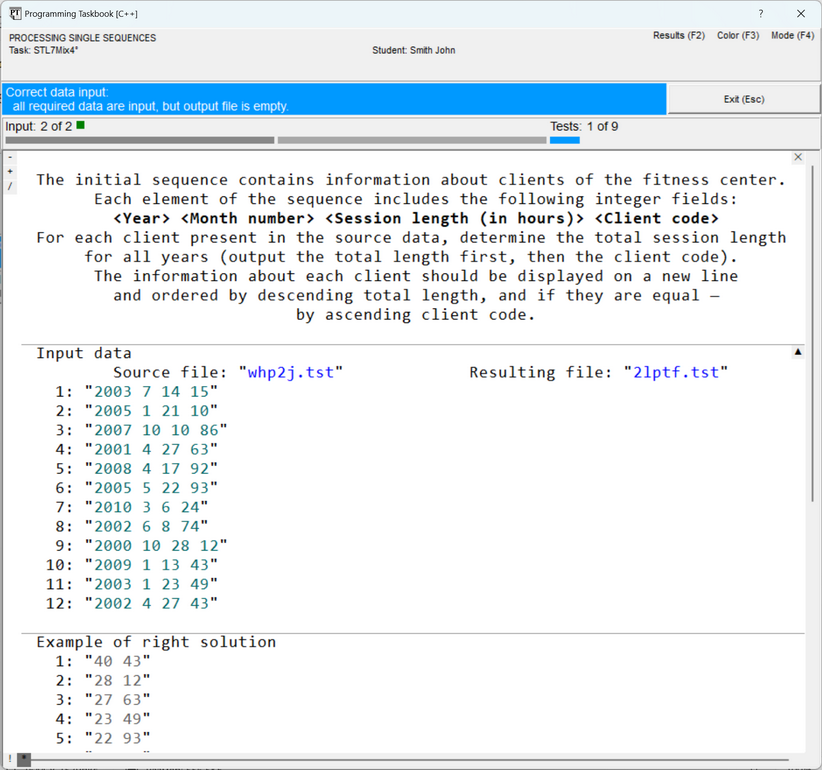Click the Programming Taskbook app icon
The height and width of the screenshot is (770, 822).
15,13
